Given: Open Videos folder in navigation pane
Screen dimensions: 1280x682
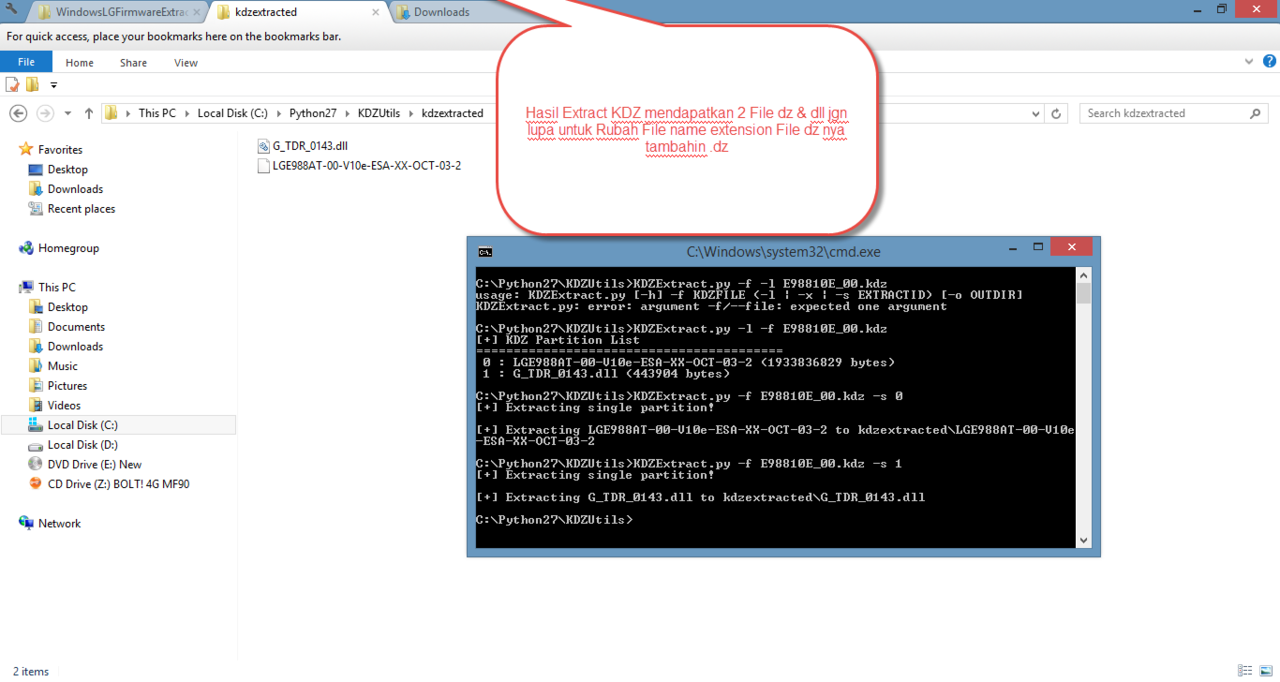Looking at the screenshot, I should pyautogui.click(x=64, y=405).
